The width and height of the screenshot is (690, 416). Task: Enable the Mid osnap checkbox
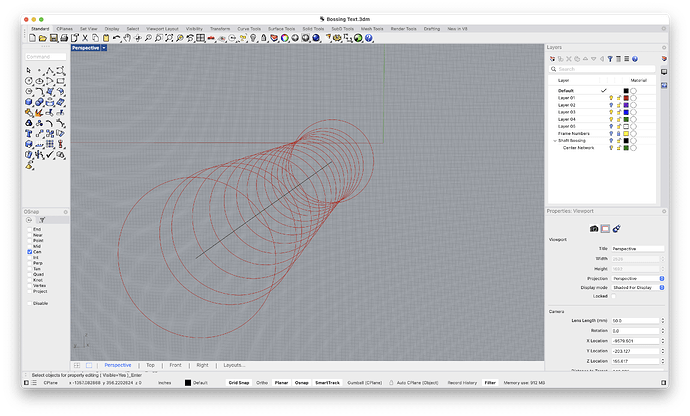pos(29,246)
